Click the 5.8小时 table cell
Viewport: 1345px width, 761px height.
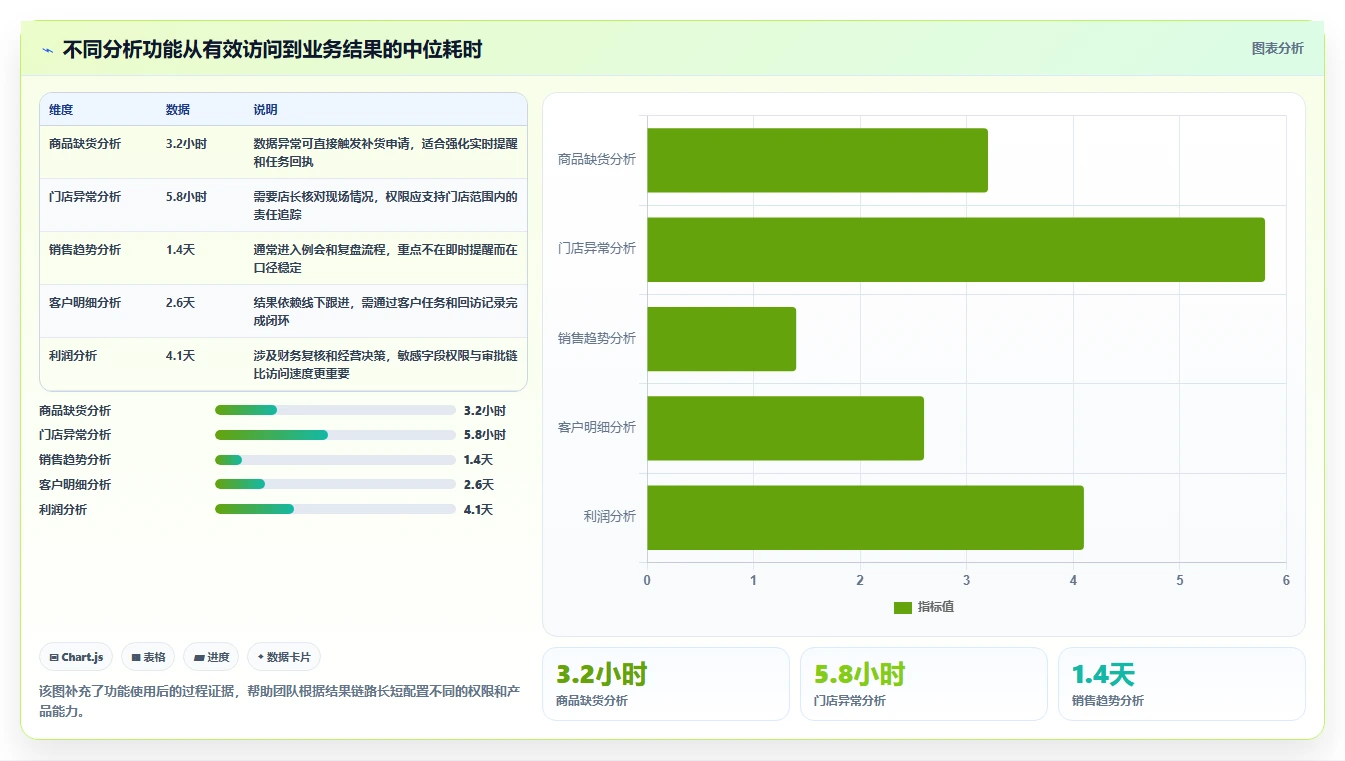coord(186,197)
